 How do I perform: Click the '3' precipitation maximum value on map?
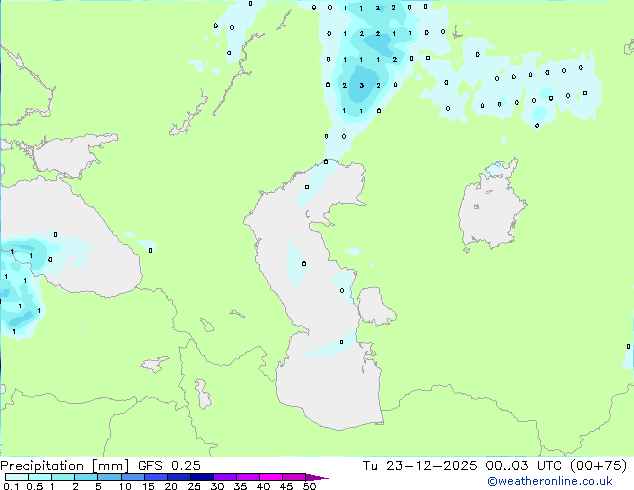coord(361,85)
